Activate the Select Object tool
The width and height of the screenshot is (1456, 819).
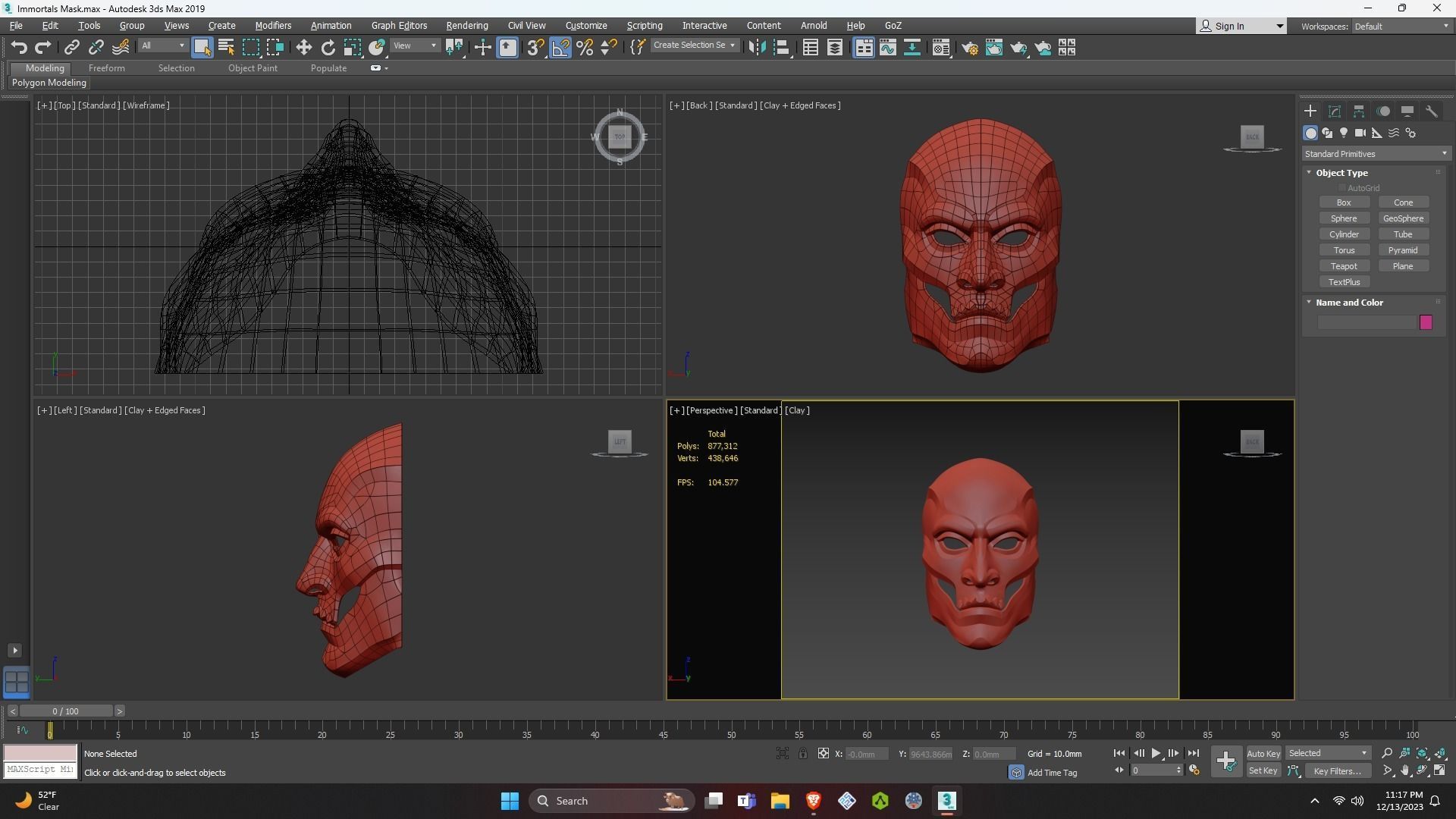(x=202, y=48)
